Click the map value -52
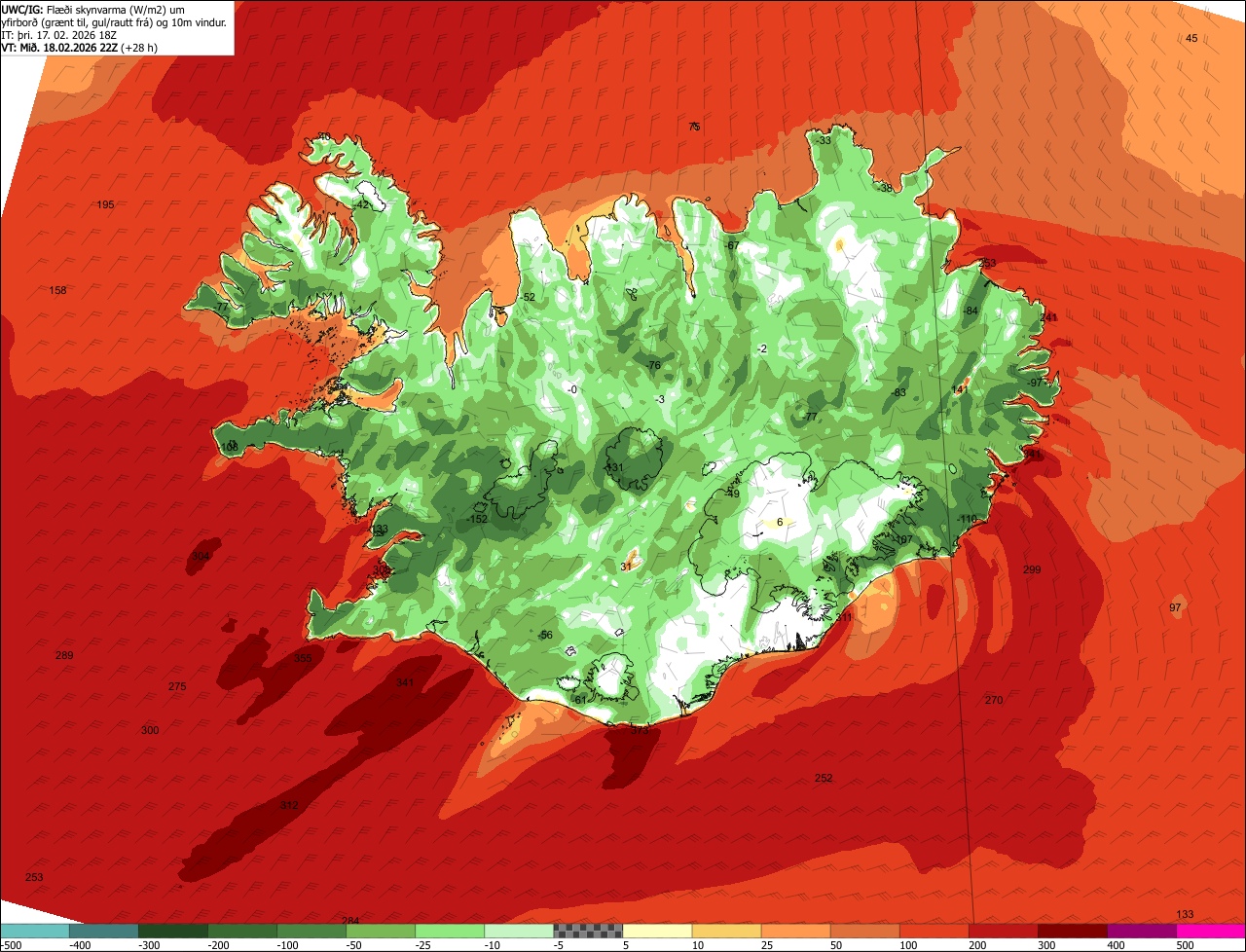This screenshot has width=1246, height=952. [528, 297]
